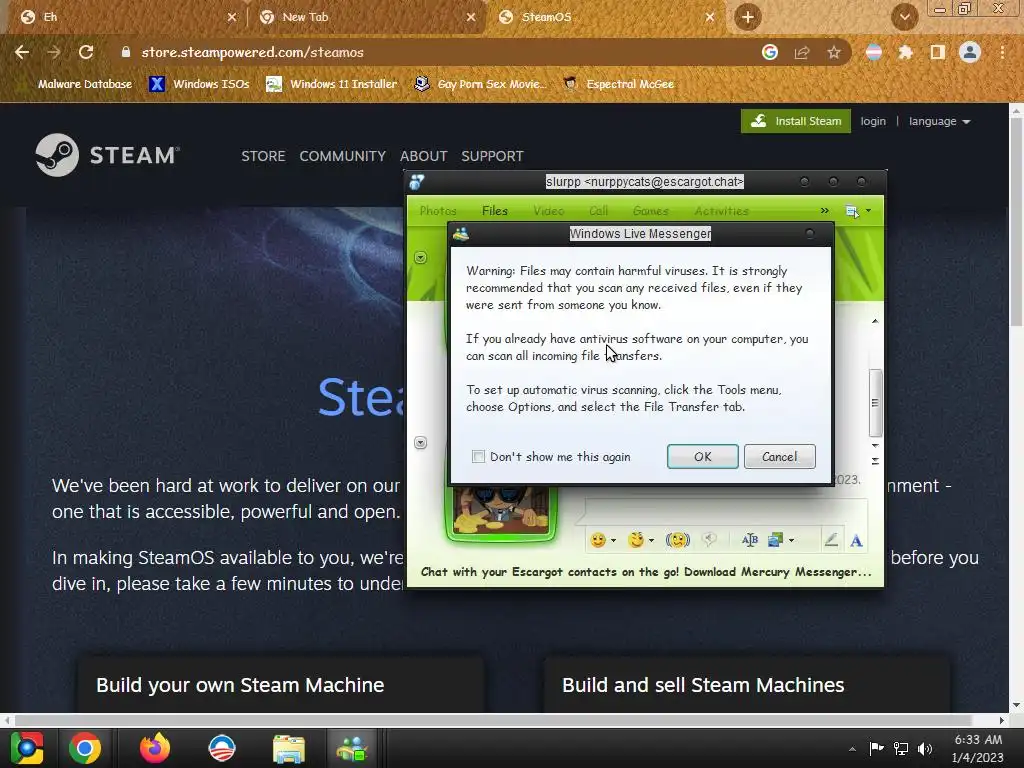The height and width of the screenshot is (768, 1024).
Task: Open the Video tab in chat window
Action: pos(548,210)
